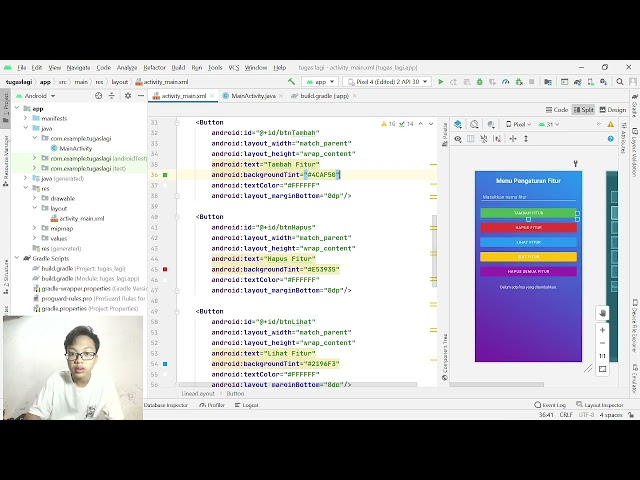Switch editor to Code view
This screenshot has height=480, width=640.
point(557,110)
